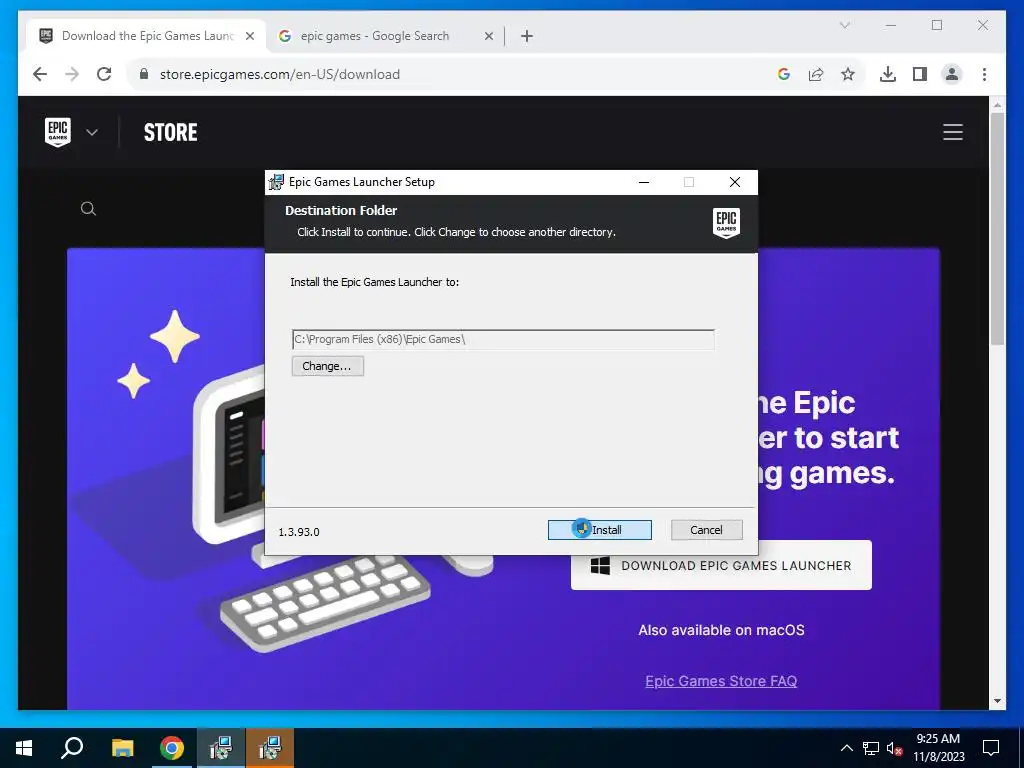The height and width of the screenshot is (768, 1024).
Task: Click the network icon in system tray
Action: (871, 748)
